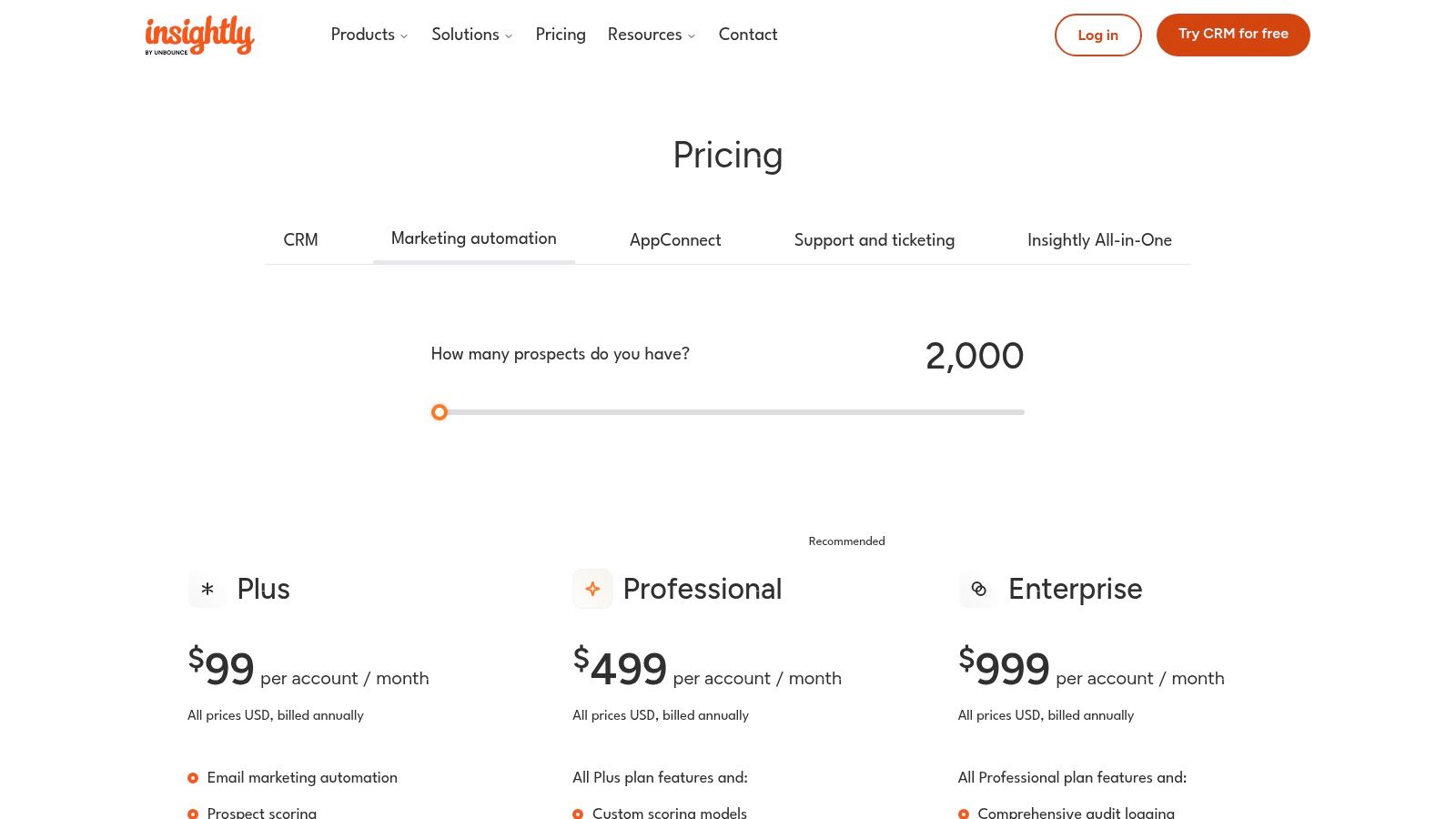Switch to the CRM pricing tab
Image resolution: width=1456 pixels, height=819 pixels.
(300, 240)
